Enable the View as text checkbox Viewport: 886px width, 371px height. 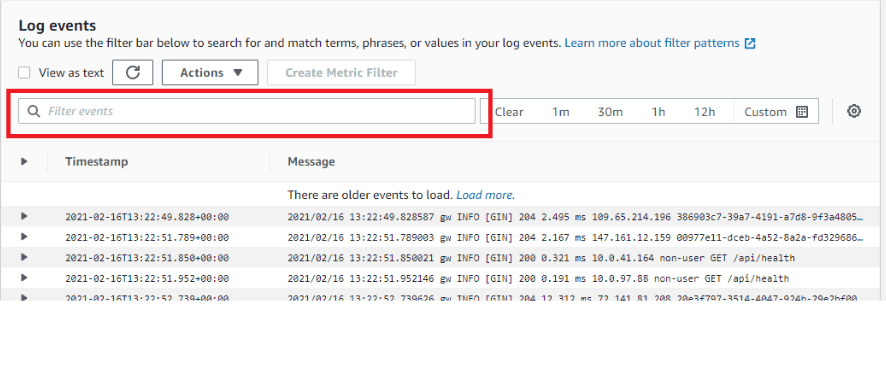[x=24, y=73]
